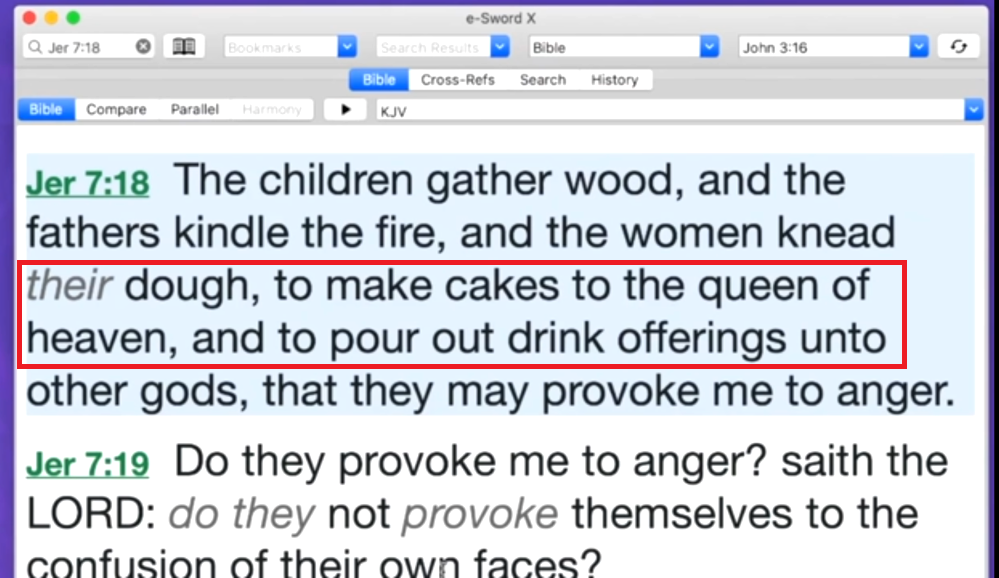The image size is (999, 578).
Task: Open the Jer 7:18 verse link
Action: 88,184
